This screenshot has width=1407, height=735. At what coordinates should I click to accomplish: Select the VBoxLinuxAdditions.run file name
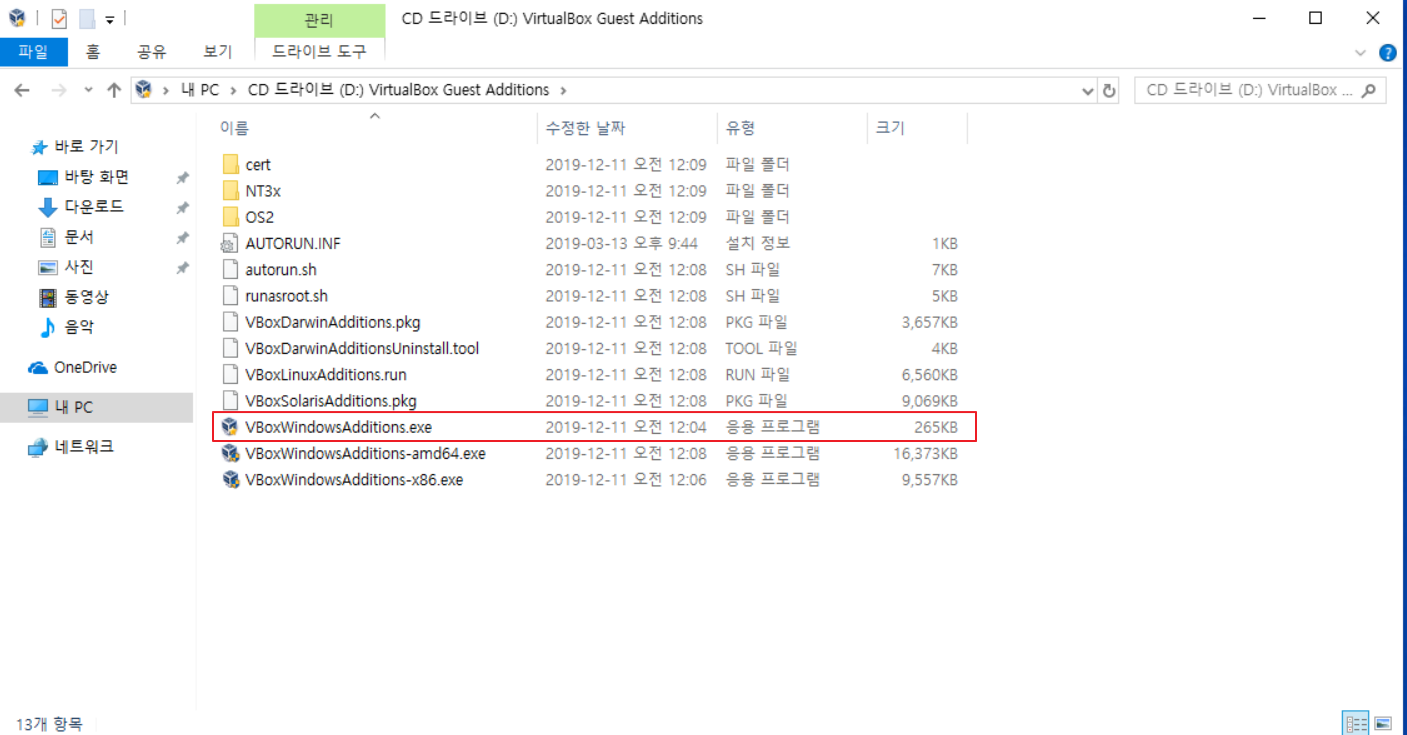coord(326,375)
